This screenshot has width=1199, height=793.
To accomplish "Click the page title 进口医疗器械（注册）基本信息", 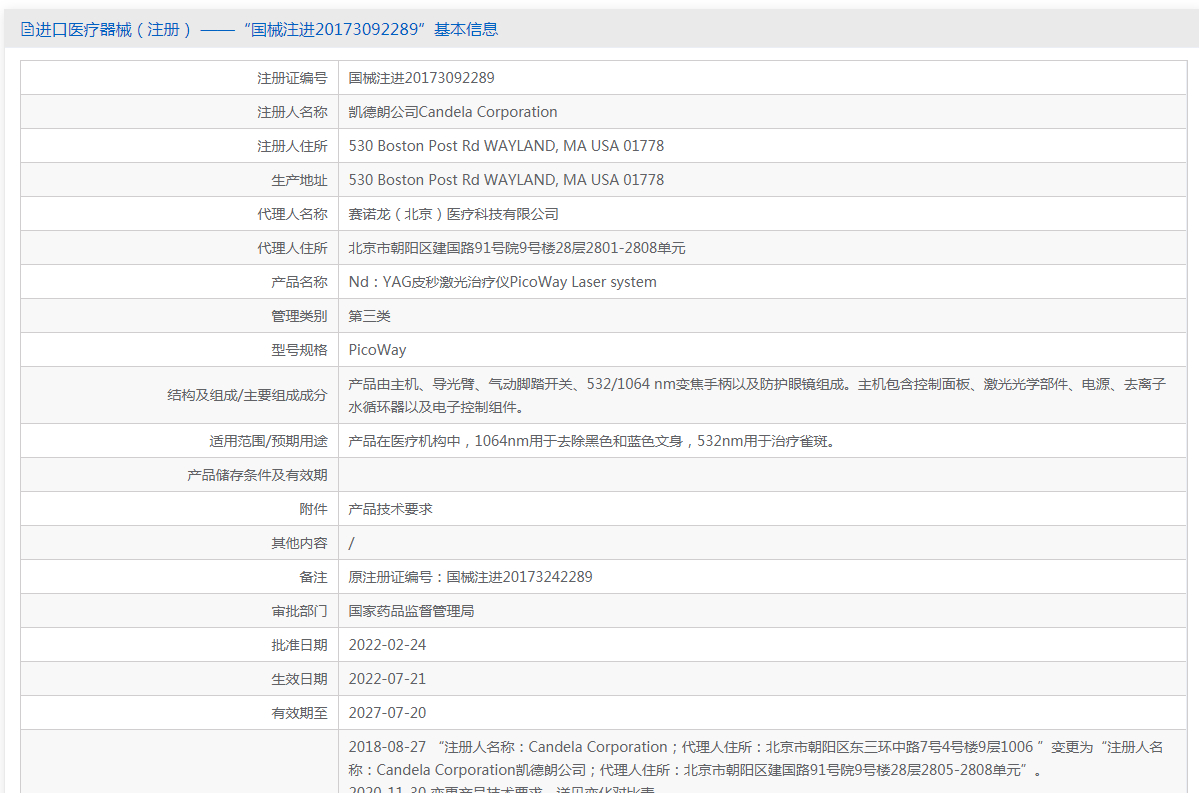I will [266, 30].
